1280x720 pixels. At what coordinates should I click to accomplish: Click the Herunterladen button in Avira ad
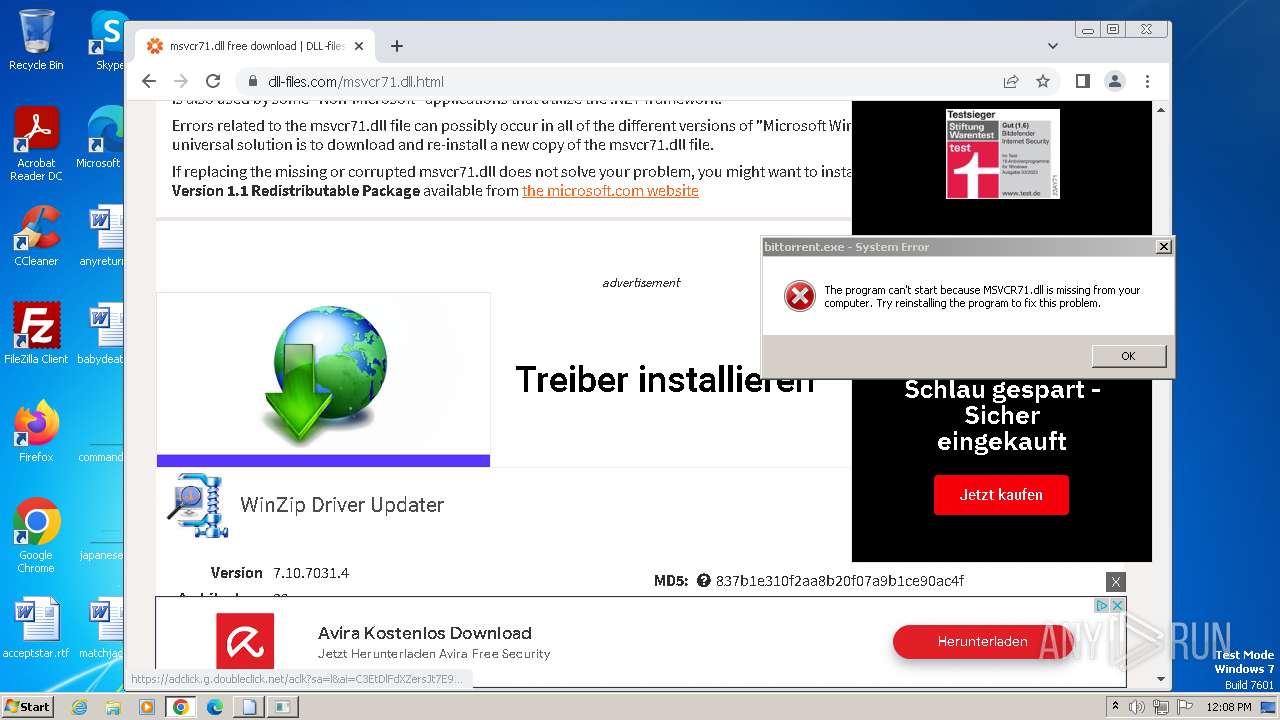[x=982, y=642]
